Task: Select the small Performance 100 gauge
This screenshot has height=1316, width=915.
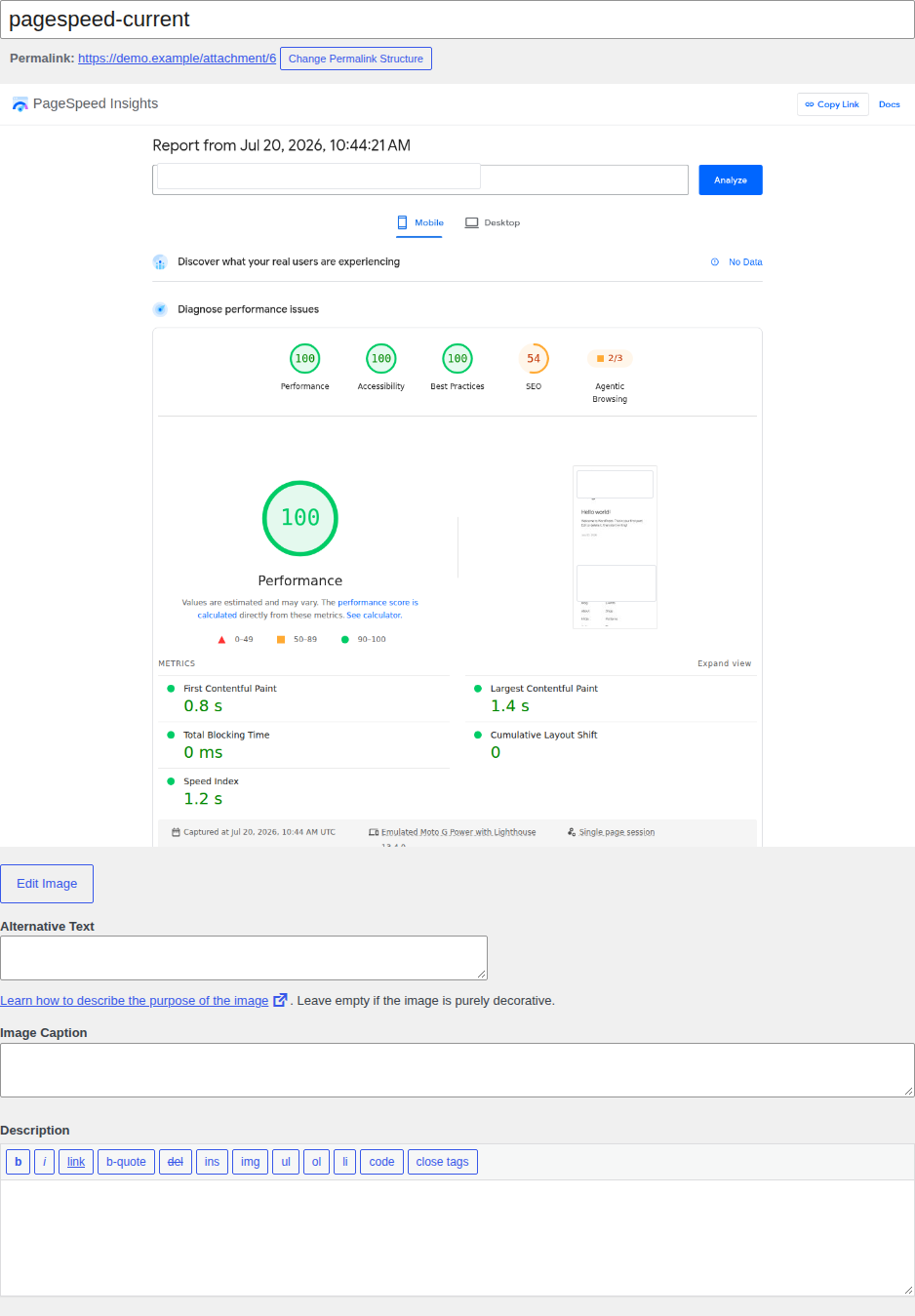Action: [x=304, y=359]
